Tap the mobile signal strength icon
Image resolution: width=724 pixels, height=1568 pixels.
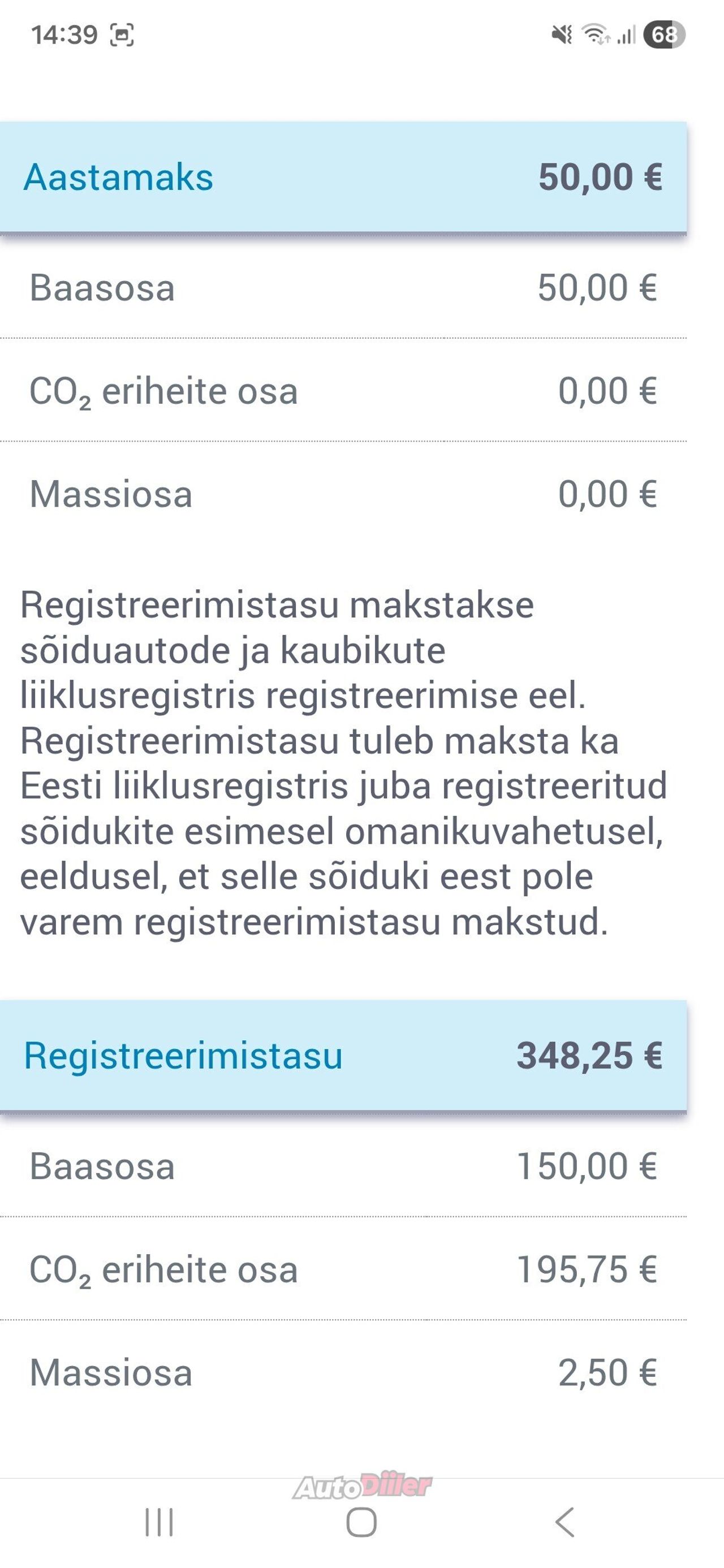click(626, 34)
